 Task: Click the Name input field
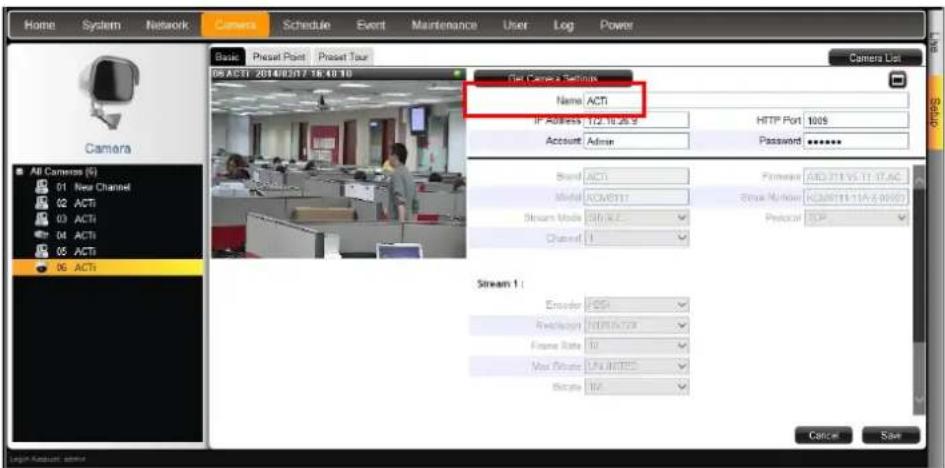(x=746, y=101)
